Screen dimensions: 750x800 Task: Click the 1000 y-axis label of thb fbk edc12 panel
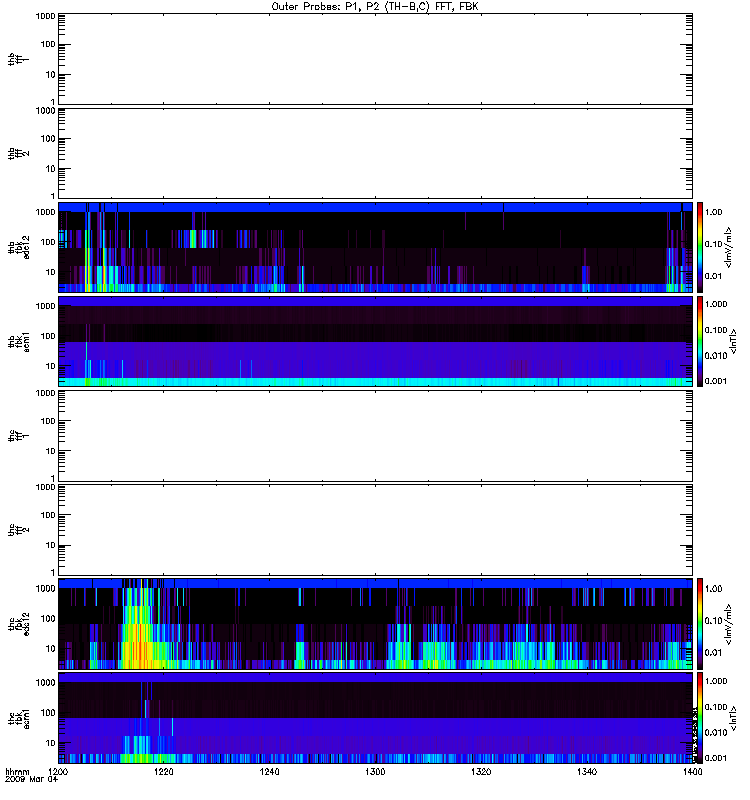[45, 212]
